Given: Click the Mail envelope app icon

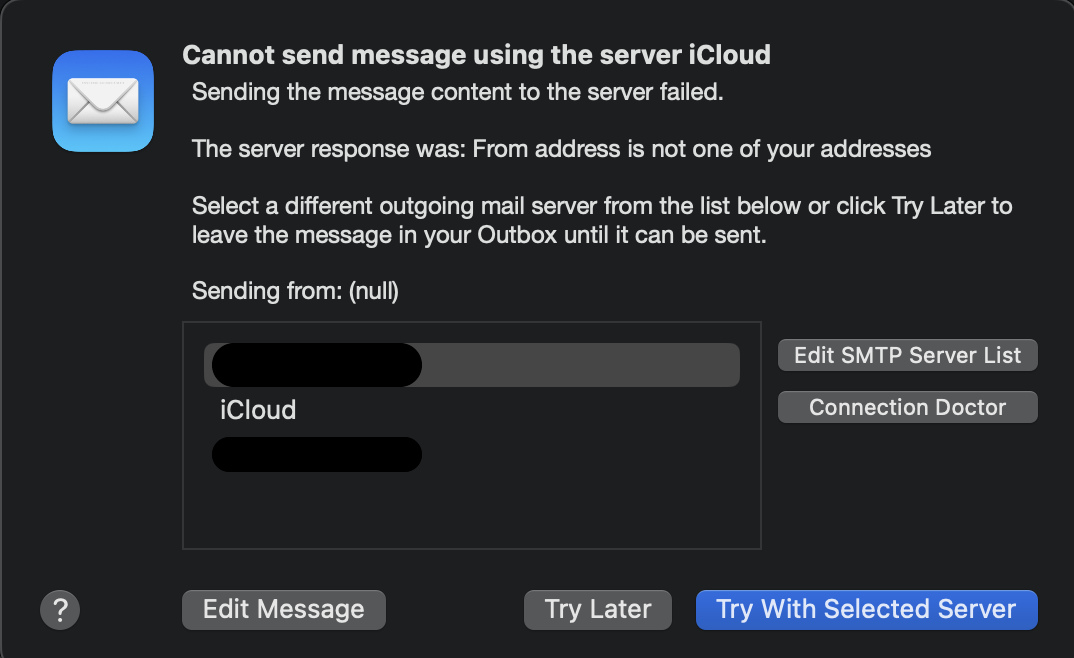Looking at the screenshot, I should [103, 101].
